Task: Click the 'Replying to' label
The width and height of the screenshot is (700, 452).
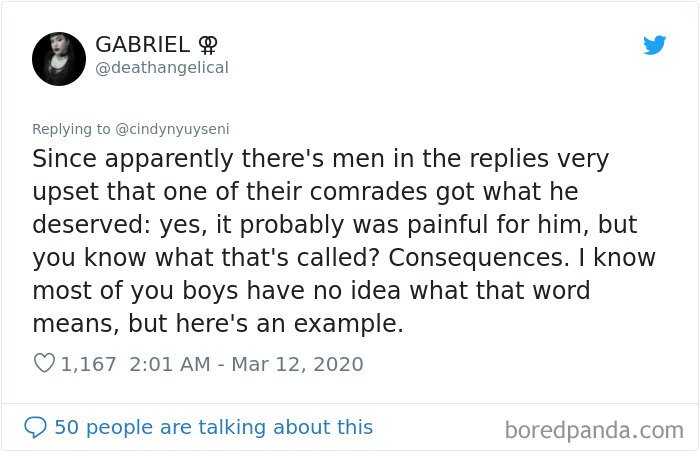Action: coord(71,129)
